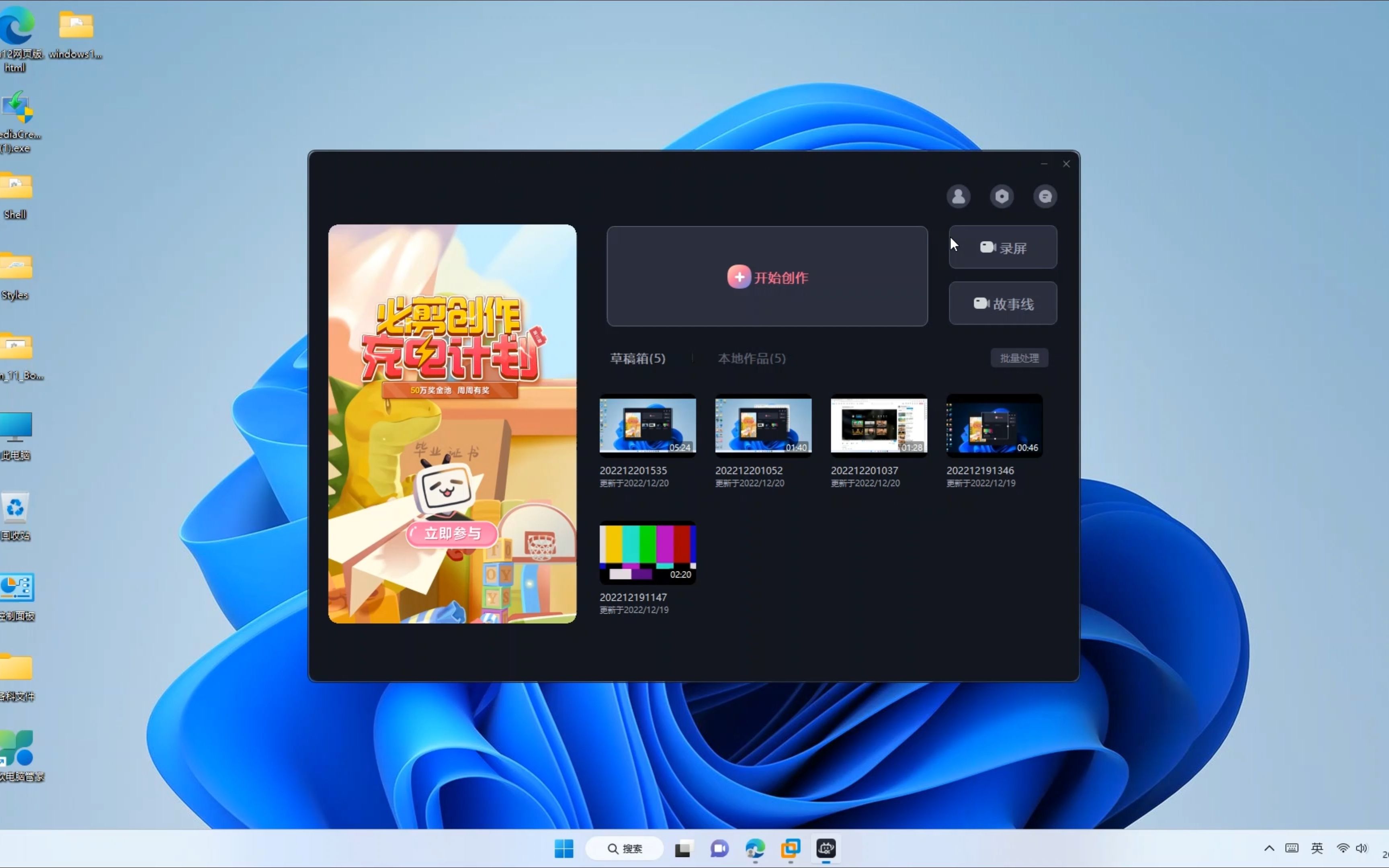The width and height of the screenshot is (1389, 868).
Task: Click draft name text 202212191346
Action: coord(980,470)
